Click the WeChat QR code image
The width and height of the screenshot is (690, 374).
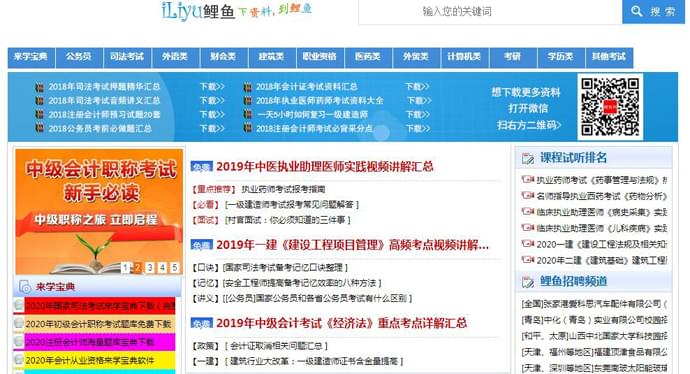(x=610, y=106)
